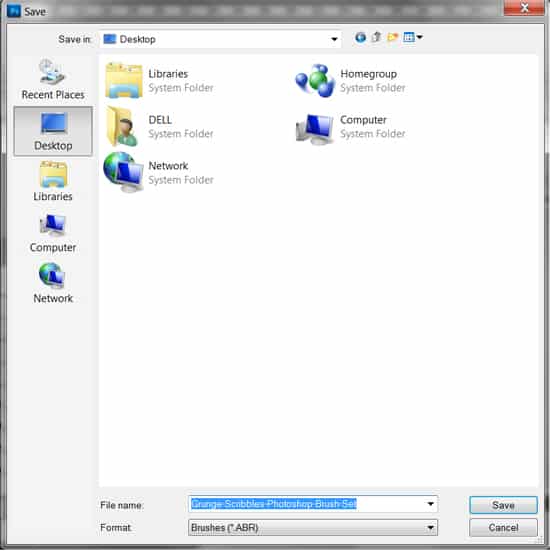The width and height of the screenshot is (550, 551).
Task: Open the Format Brushes (*.ABR) dropdown
Action: coord(313,527)
